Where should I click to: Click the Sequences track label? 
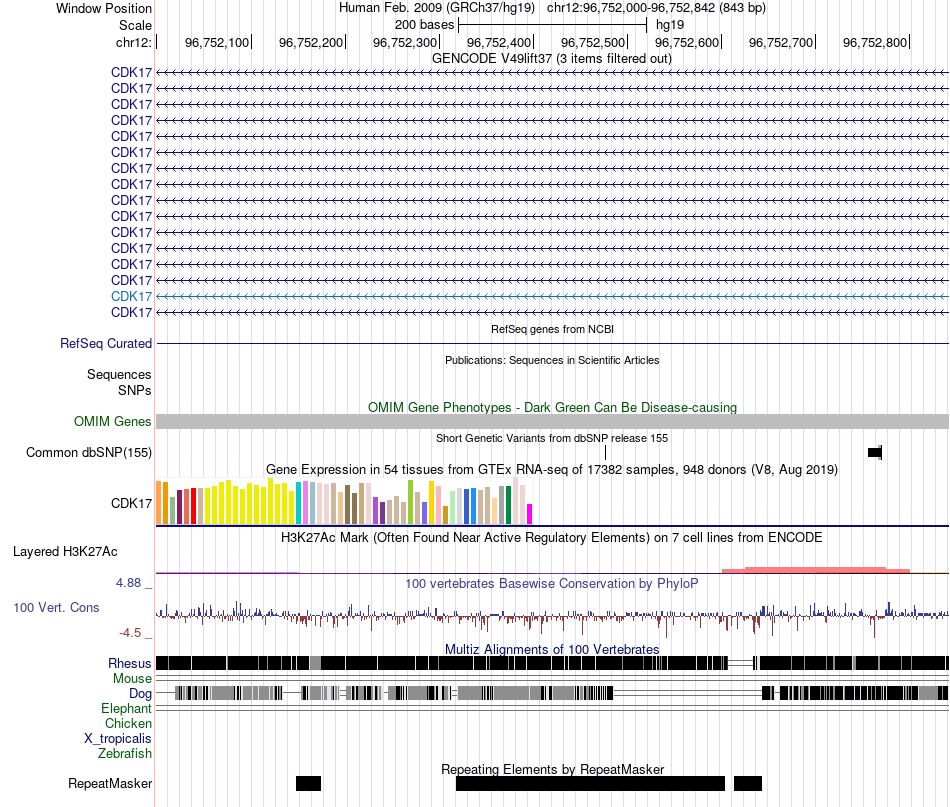click(119, 375)
